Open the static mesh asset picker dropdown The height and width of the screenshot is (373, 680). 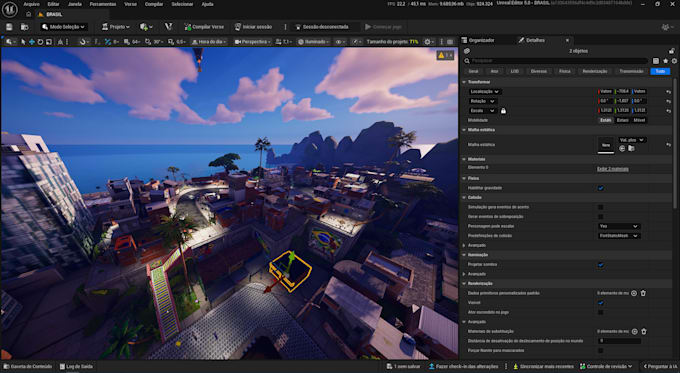[632, 140]
